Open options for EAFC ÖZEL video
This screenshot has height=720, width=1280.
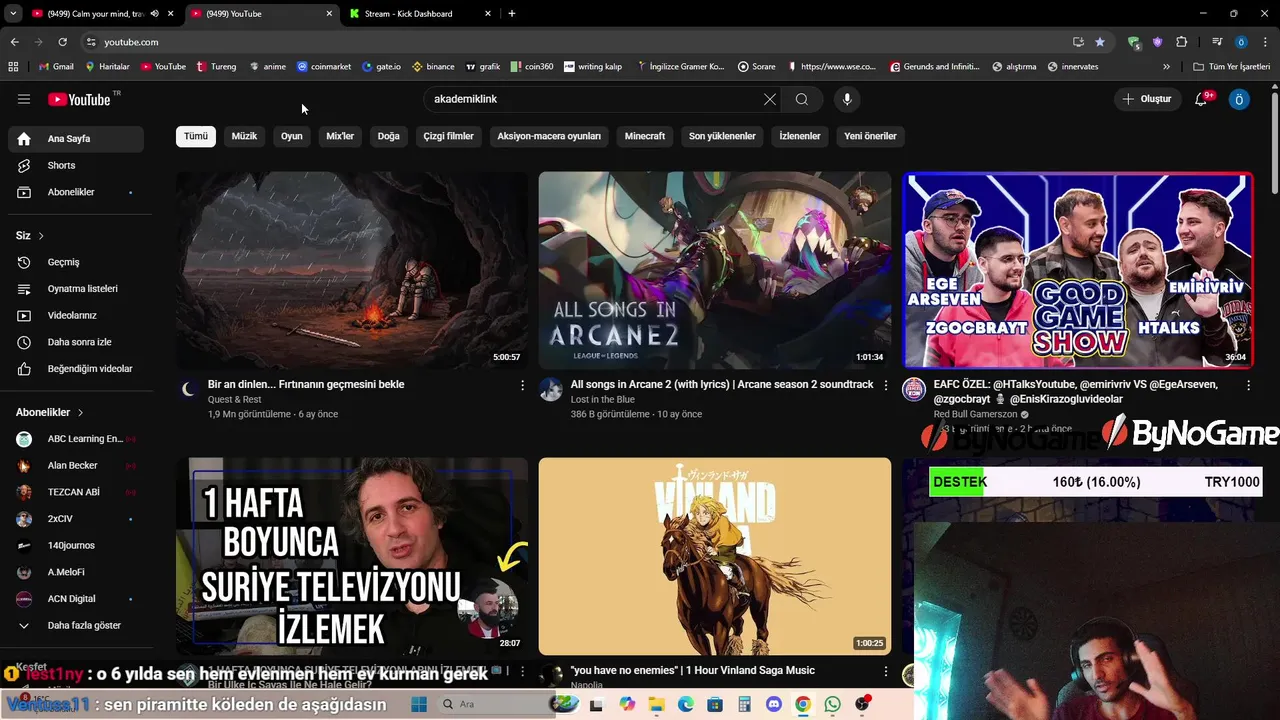pos(1248,385)
